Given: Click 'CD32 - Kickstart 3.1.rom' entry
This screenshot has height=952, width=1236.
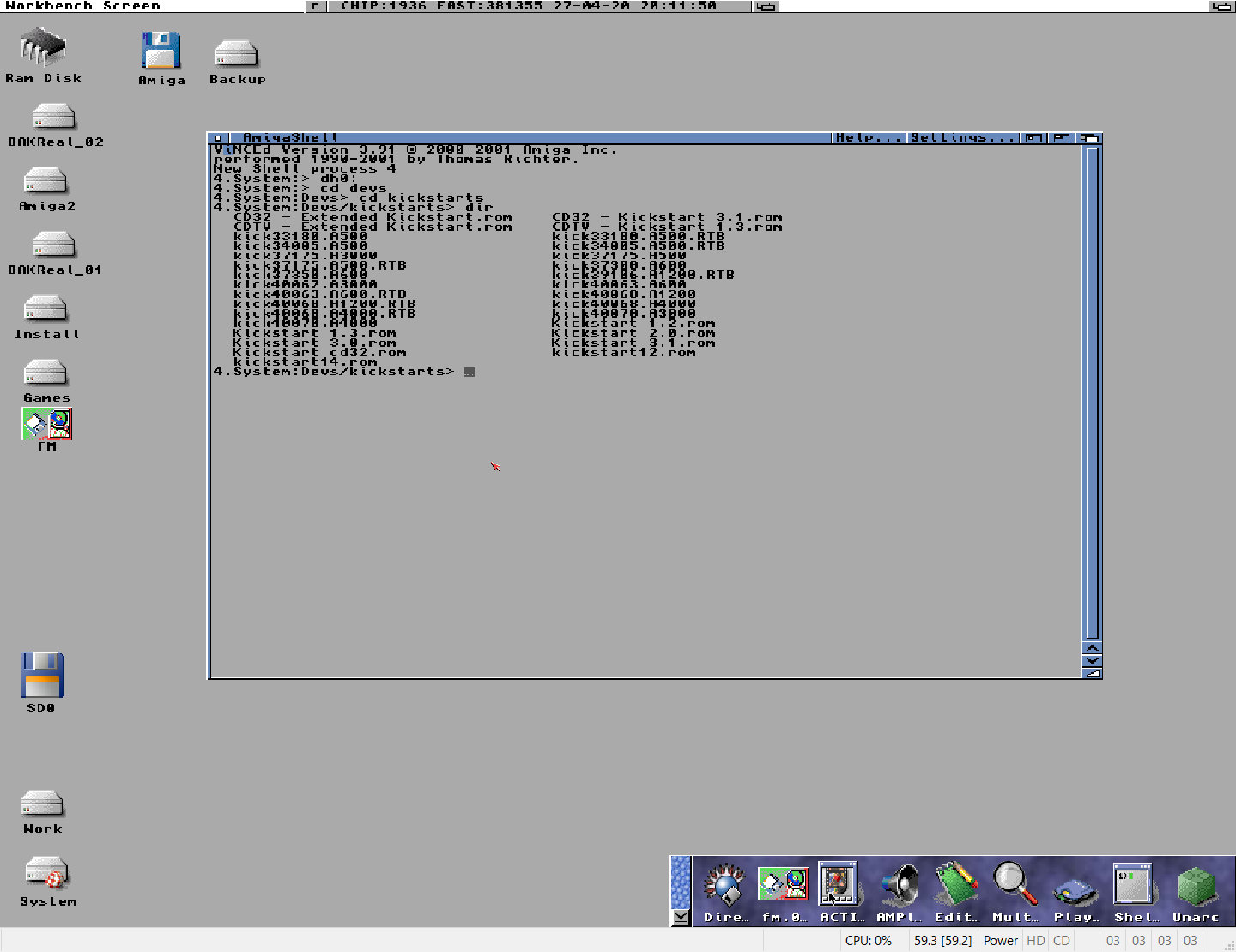Looking at the screenshot, I should pyautogui.click(x=667, y=217).
